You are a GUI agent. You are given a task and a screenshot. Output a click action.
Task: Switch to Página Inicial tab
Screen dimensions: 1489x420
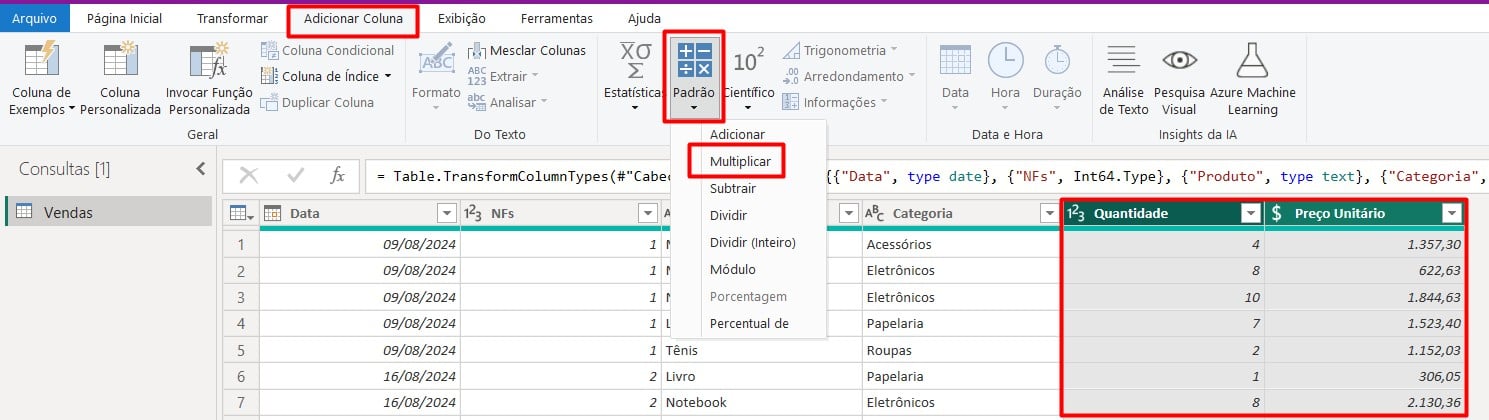click(x=124, y=18)
